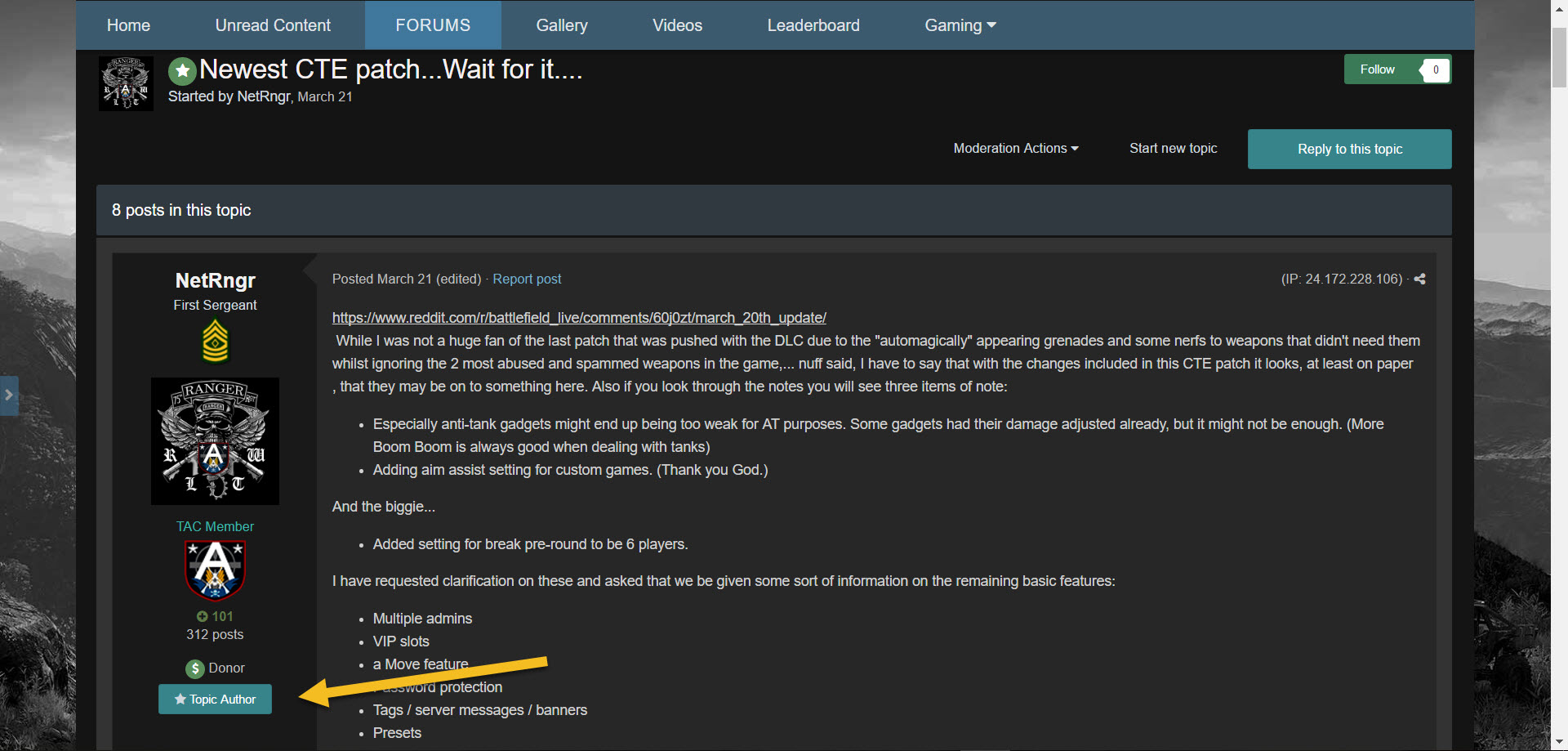The width and height of the screenshot is (1568, 751).
Task: Open the left sidebar arrow tab
Action: (9, 396)
